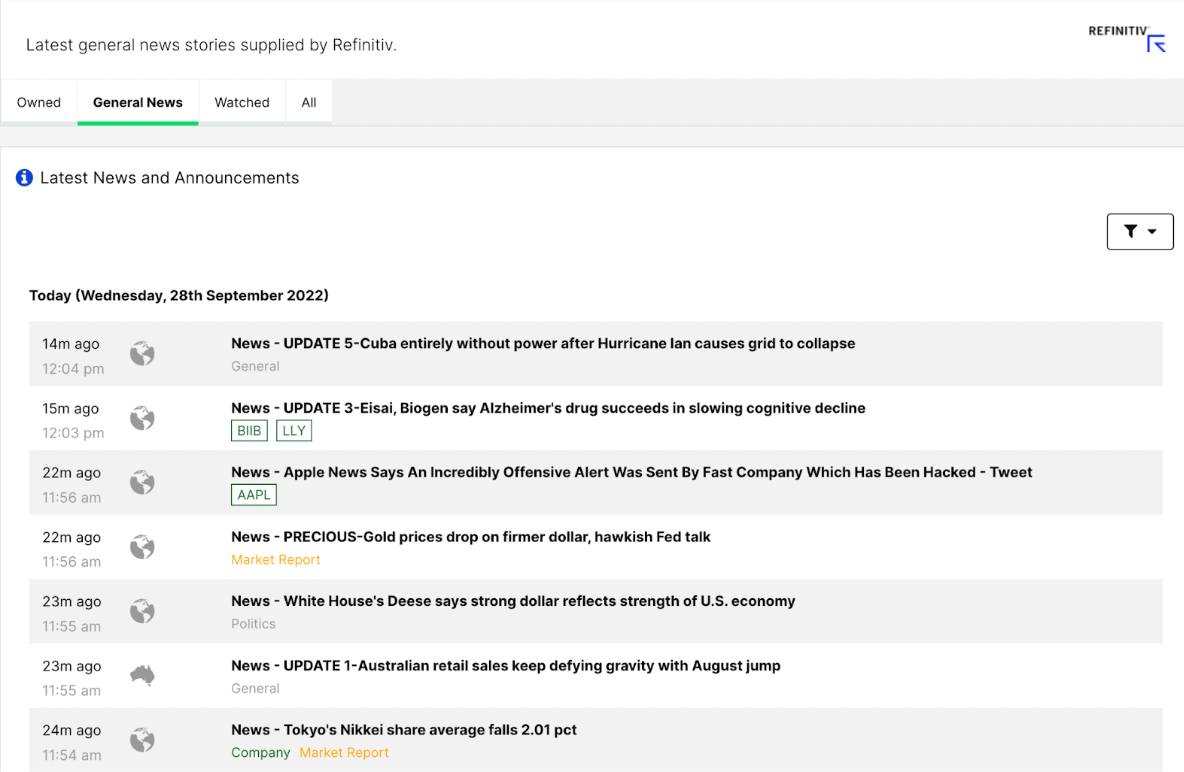Open Cuba entirely without power headline
The image size is (1184, 772).
pos(543,343)
